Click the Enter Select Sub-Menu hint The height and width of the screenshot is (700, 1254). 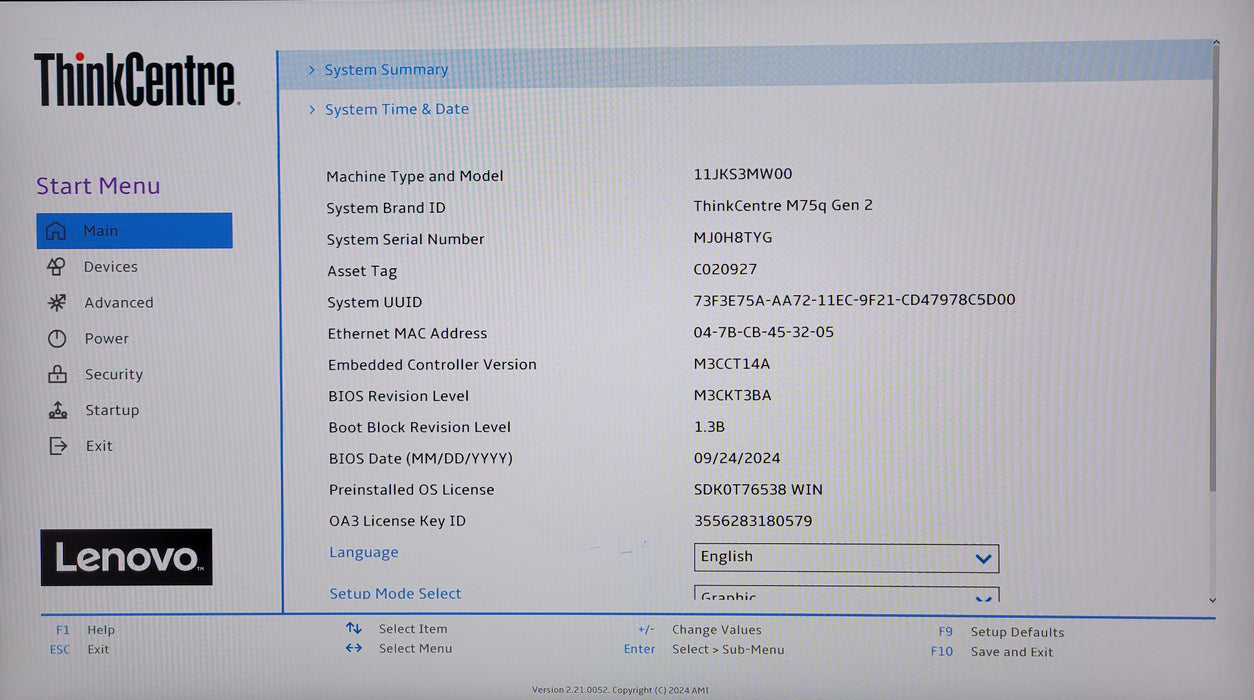pos(704,649)
